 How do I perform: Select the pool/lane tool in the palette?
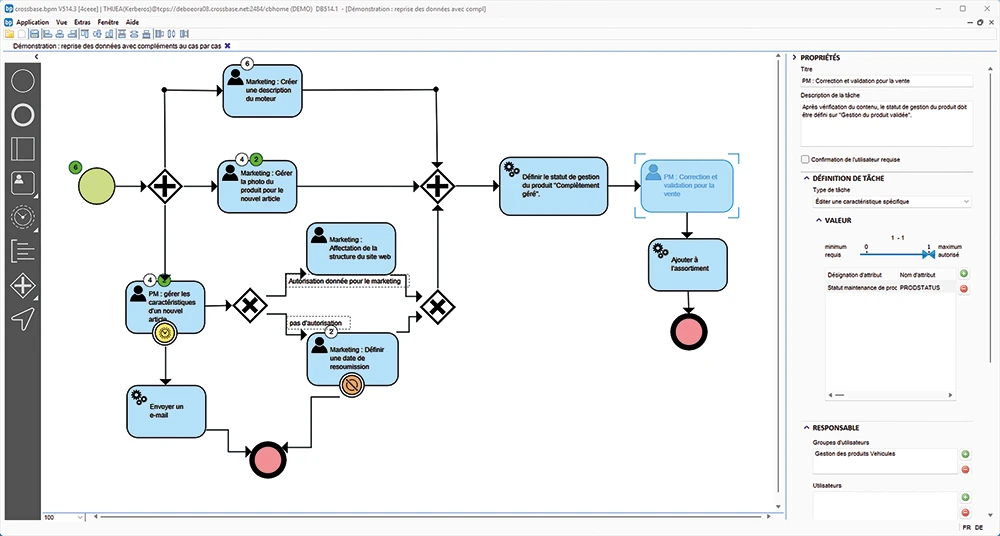tap(23, 149)
